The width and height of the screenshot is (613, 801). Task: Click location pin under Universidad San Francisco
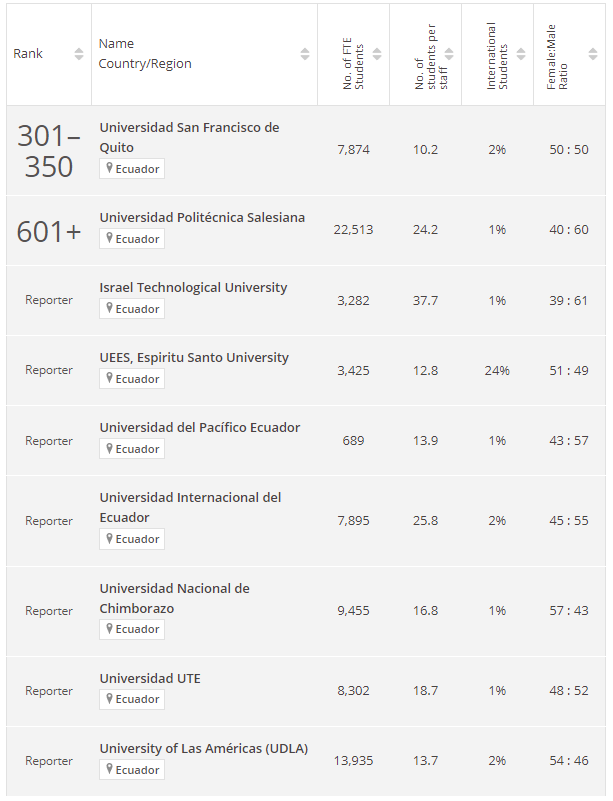(x=109, y=168)
